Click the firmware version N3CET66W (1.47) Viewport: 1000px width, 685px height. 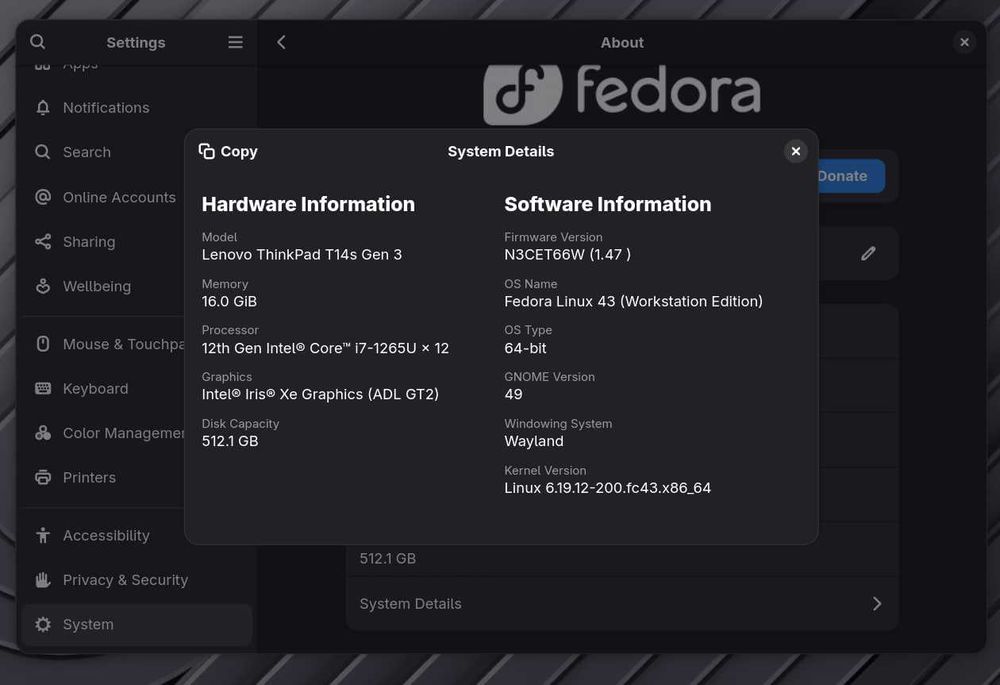click(x=568, y=254)
